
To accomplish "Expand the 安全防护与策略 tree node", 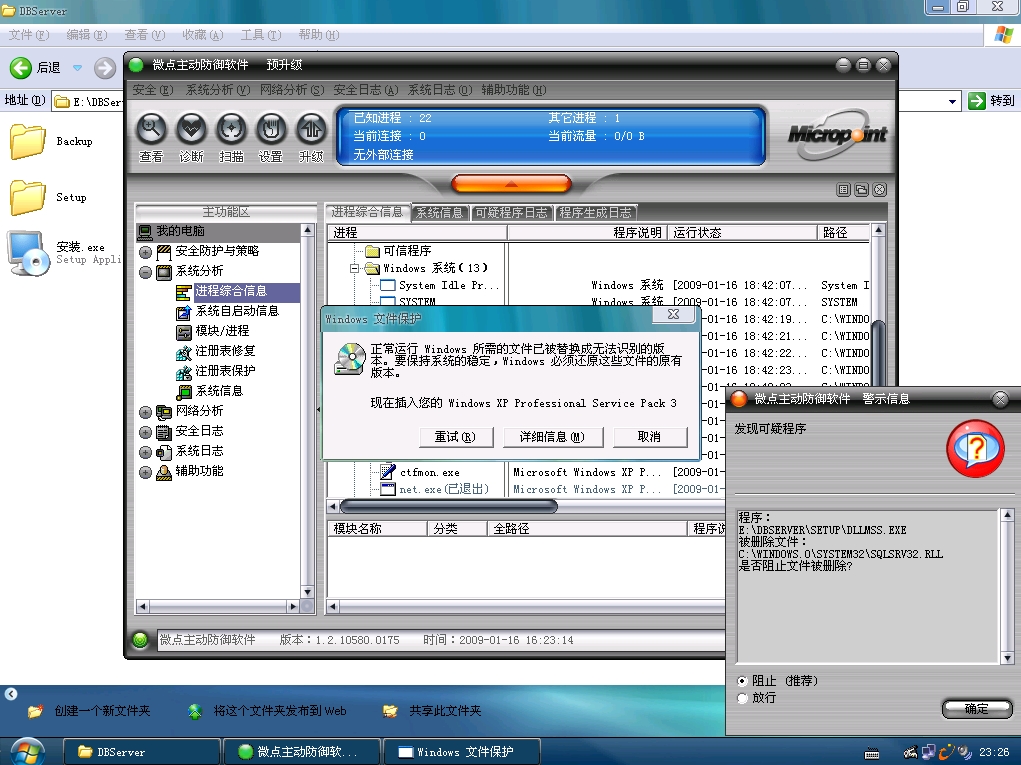I will 145,252.
